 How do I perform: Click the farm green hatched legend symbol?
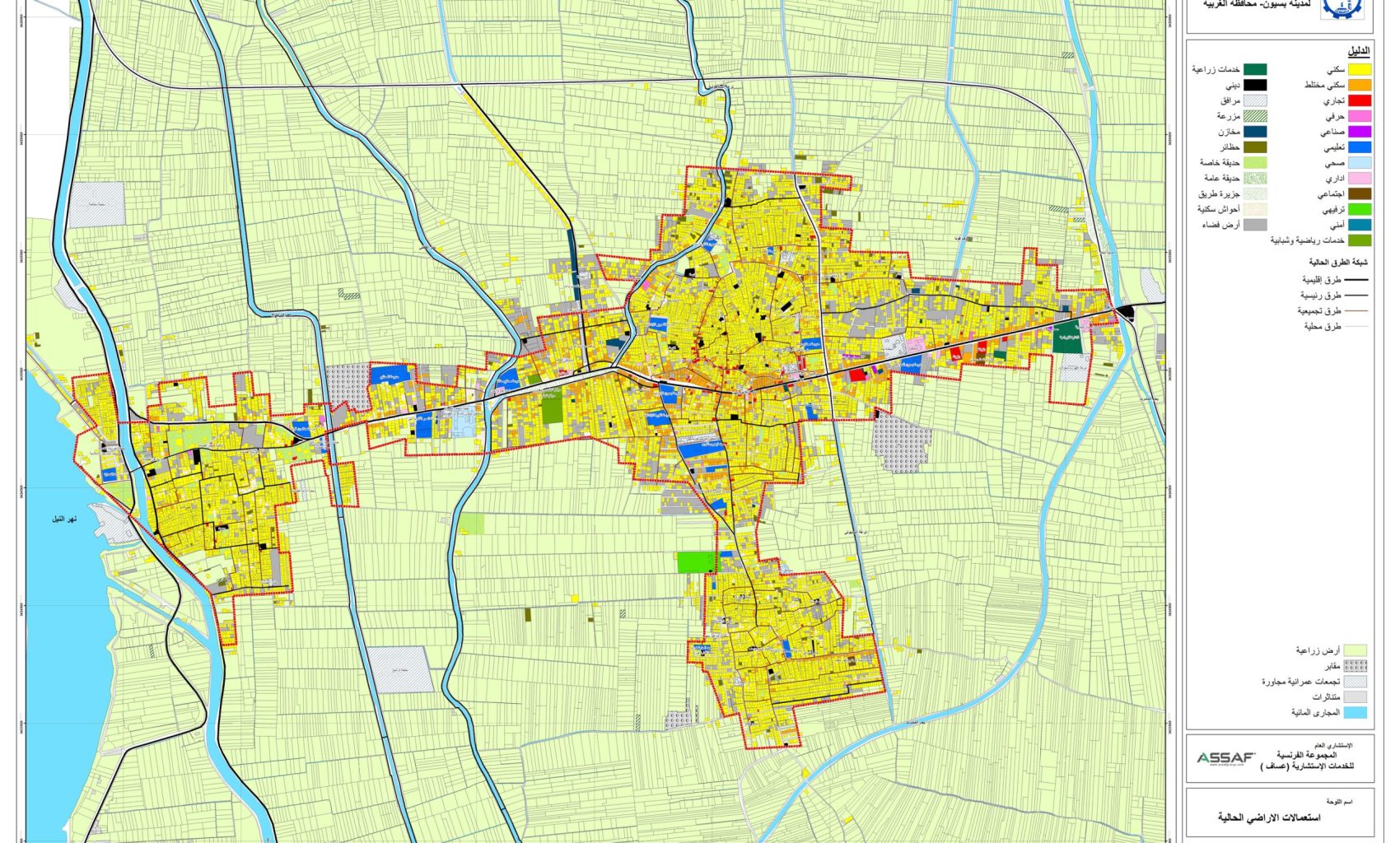1255,116
